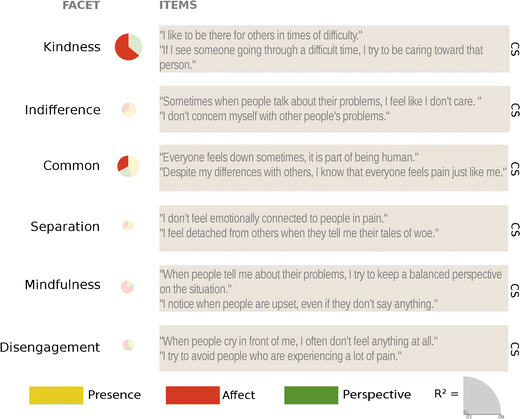The width and height of the screenshot is (520, 419).
Task: Select the Indifference items text box
Action: [334, 109]
